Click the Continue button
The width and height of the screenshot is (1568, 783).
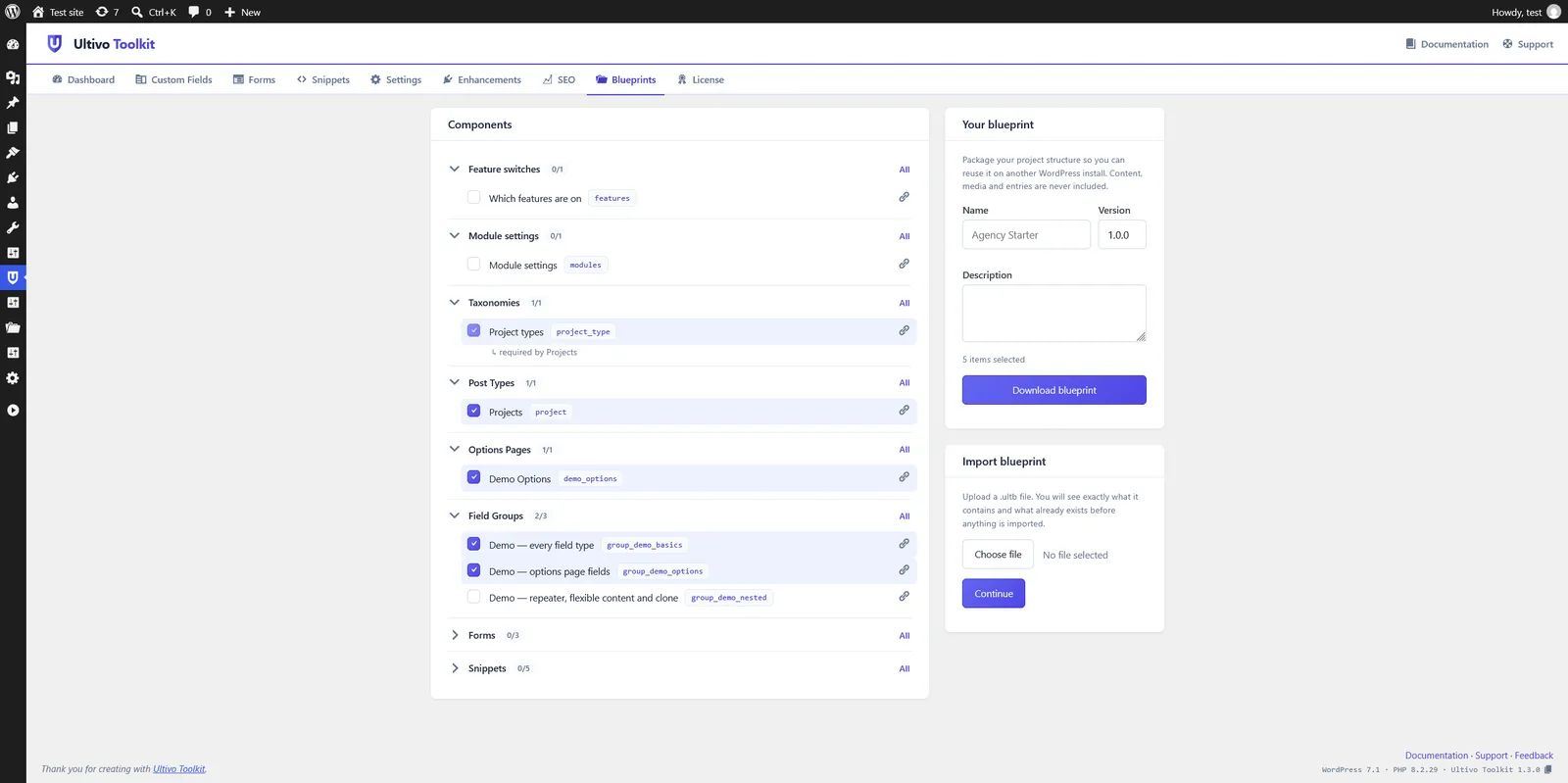click(994, 594)
